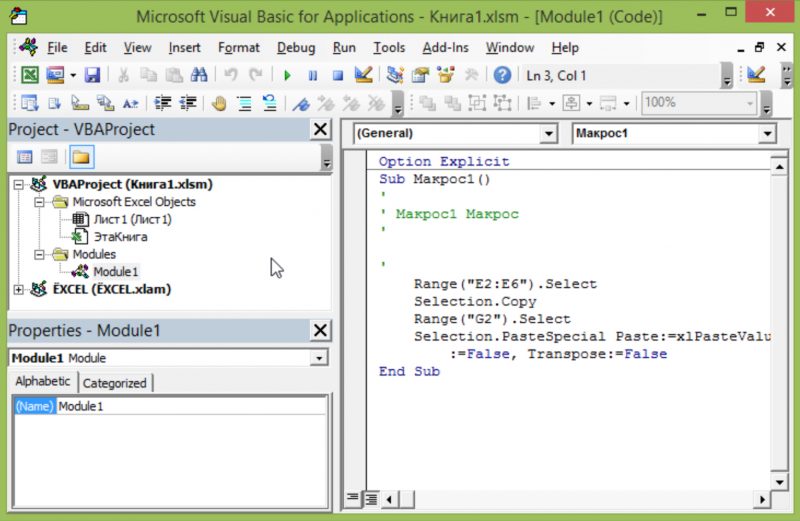
Task: Open the Help menu
Action: click(565, 47)
